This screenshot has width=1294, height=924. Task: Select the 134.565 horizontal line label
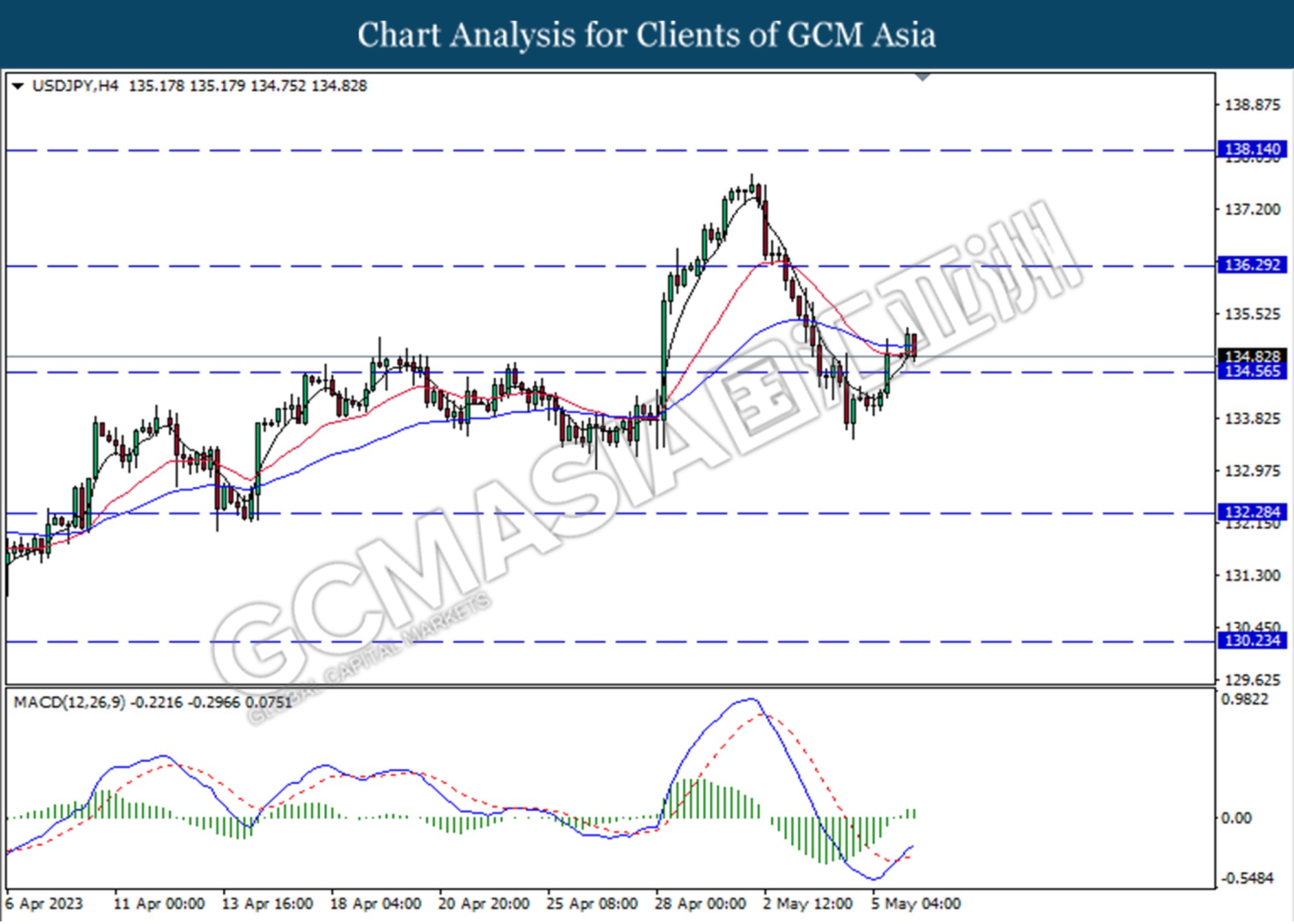1252,371
